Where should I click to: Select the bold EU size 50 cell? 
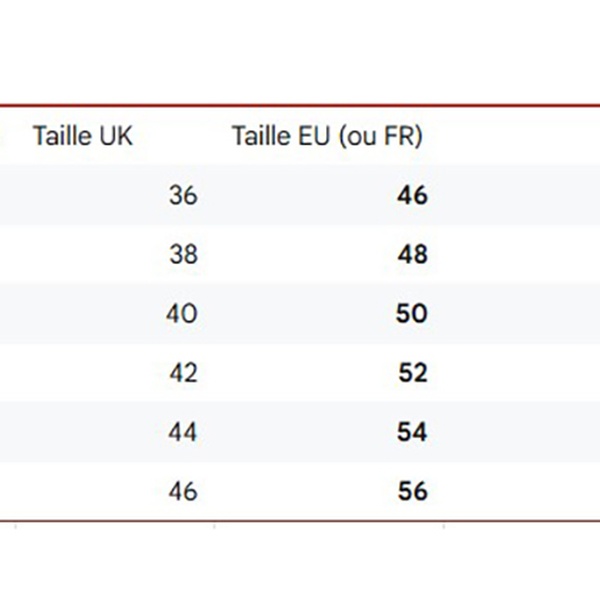pos(412,313)
